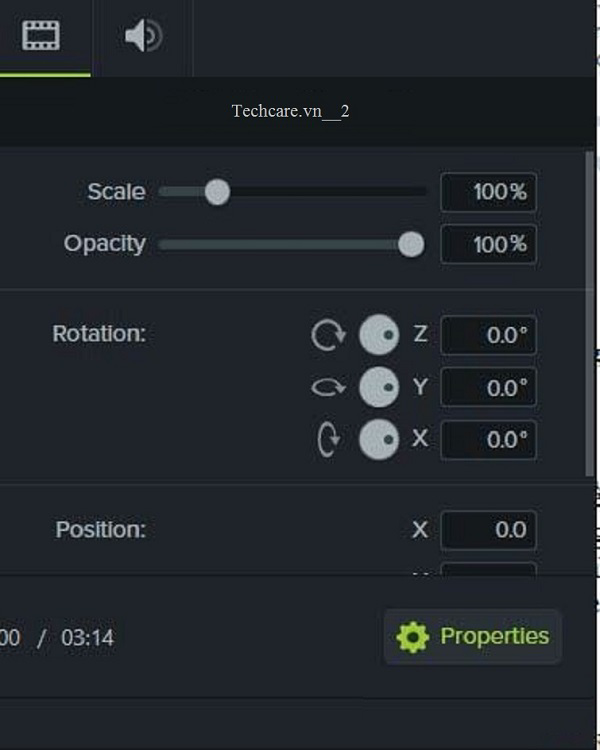
Task: Click the Opacity slider handle
Action: [x=411, y=244]
